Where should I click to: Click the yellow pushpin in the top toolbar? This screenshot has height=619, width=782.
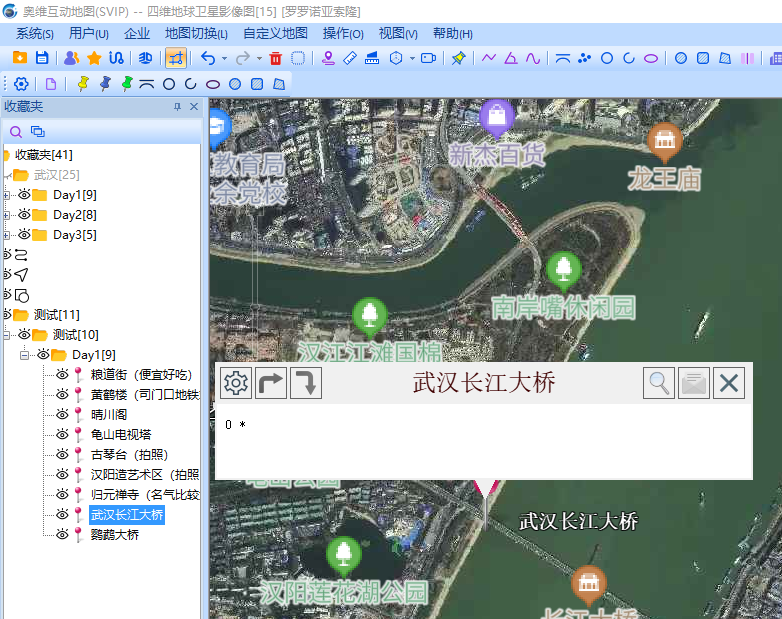click(x=458, y=58)
